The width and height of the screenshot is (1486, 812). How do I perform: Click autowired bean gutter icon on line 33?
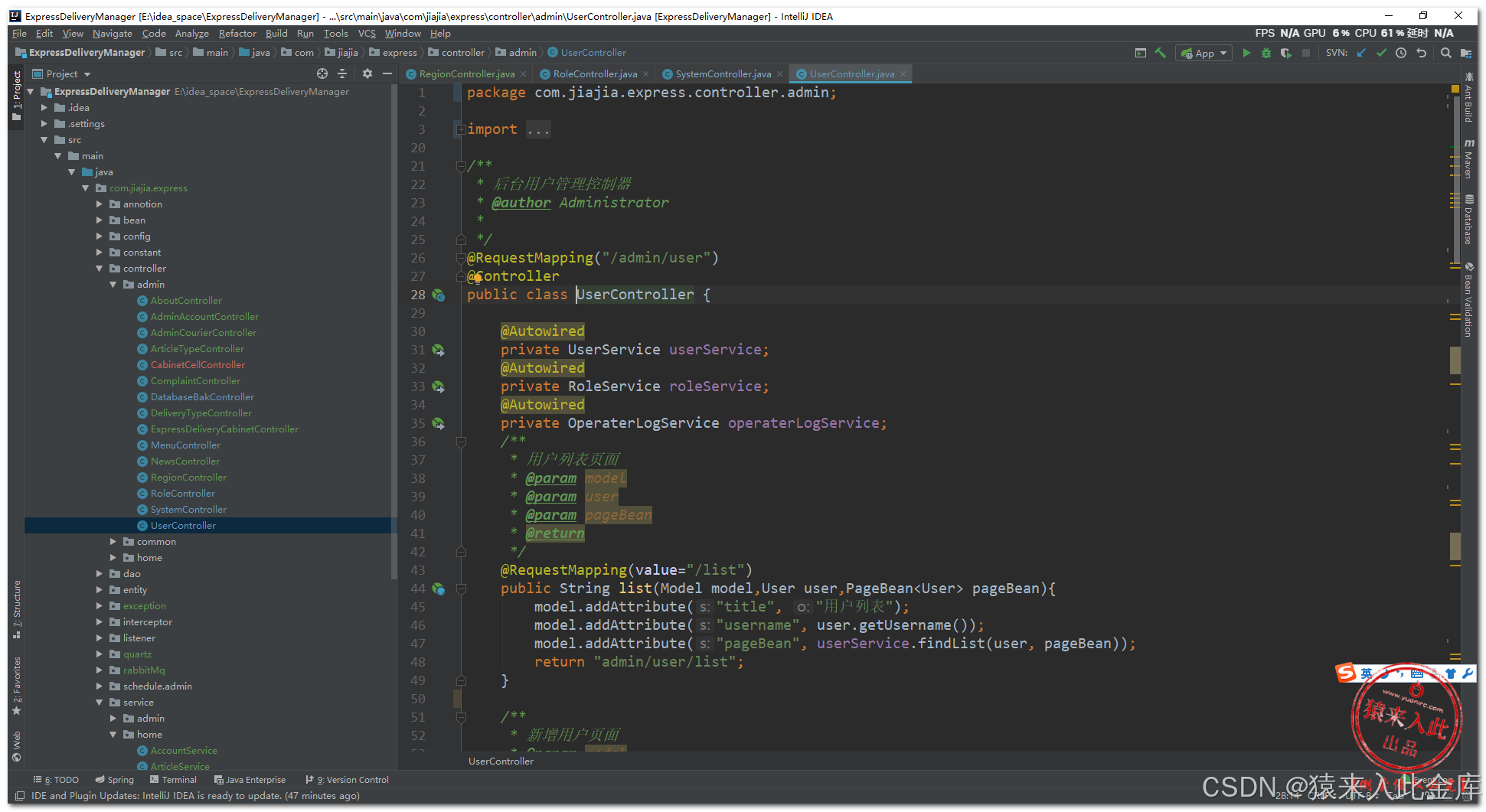[x=439, y=386]
